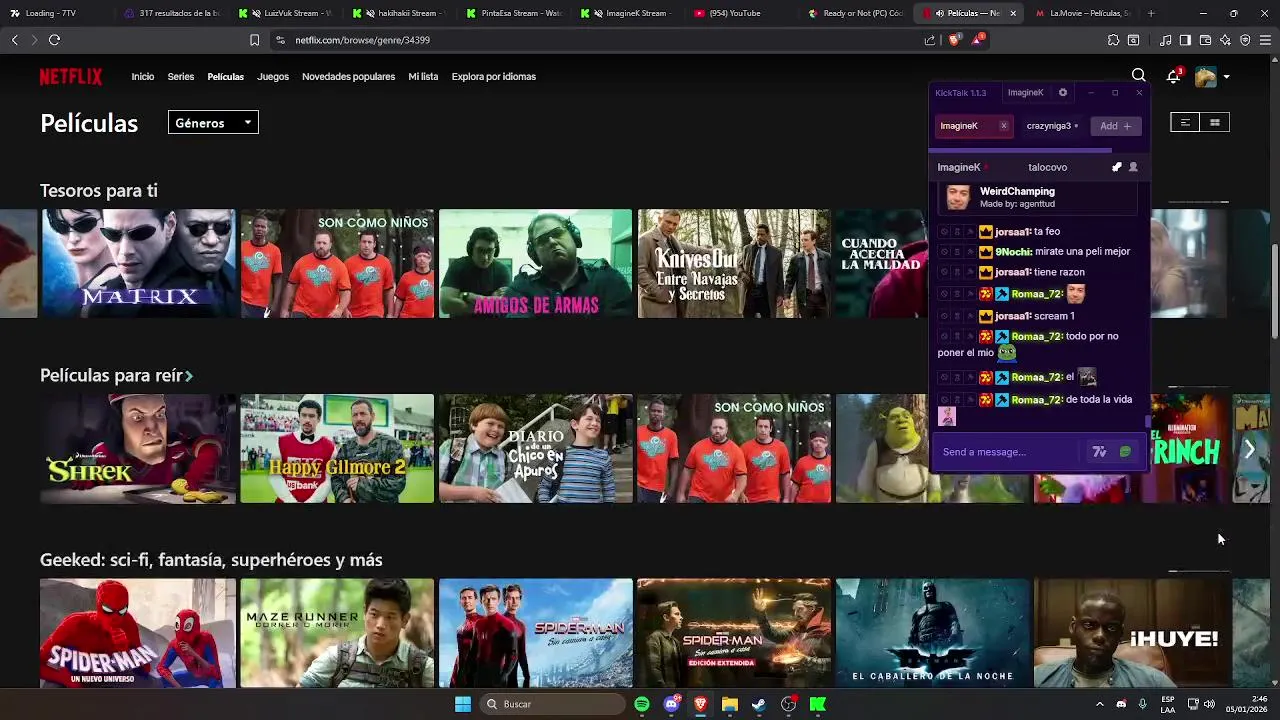This screenshot has height=720, width=1280.
Task: Click the browser address bar URL
Action: pyautogui.click(x=362, y=40)
